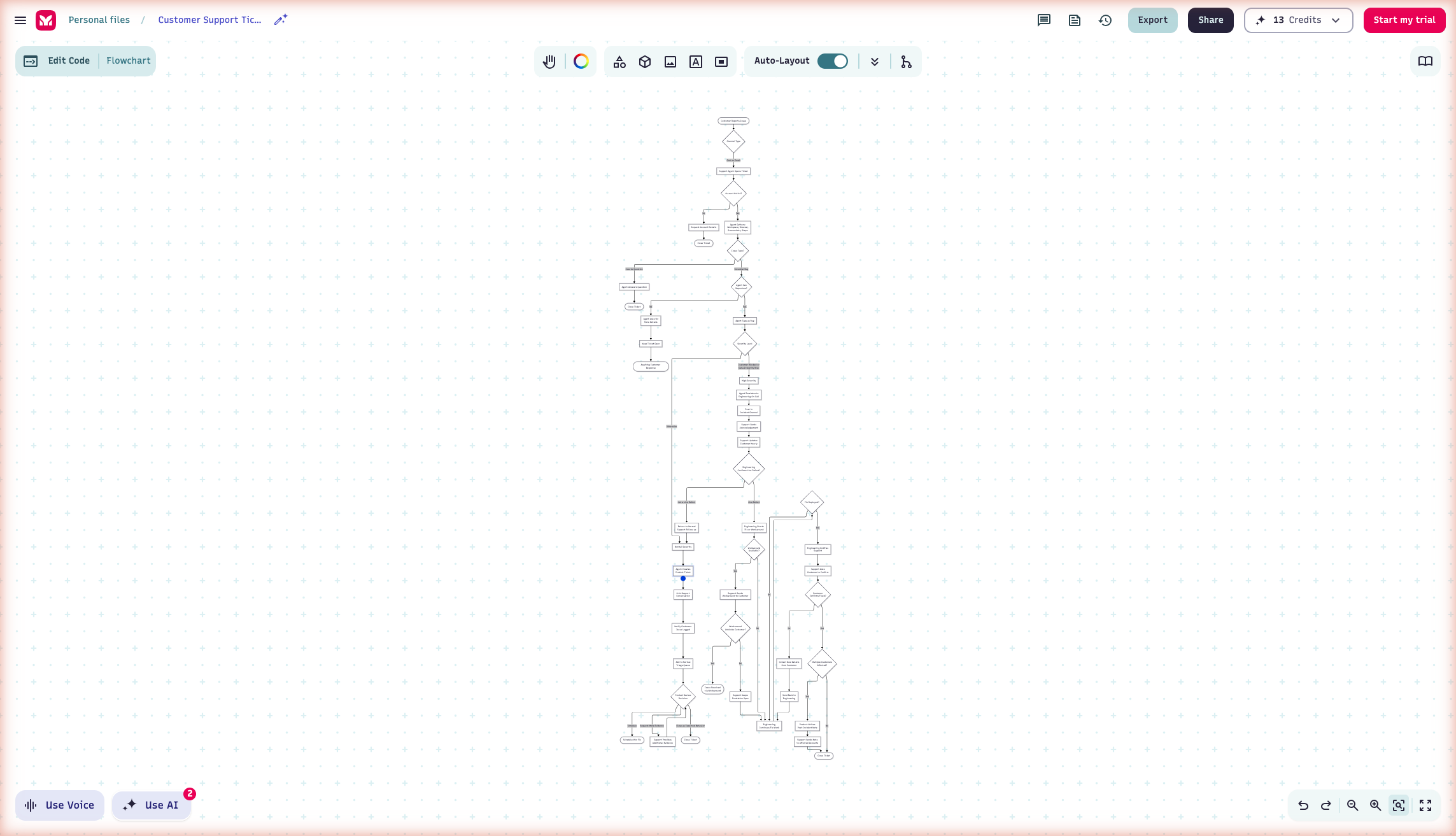Select the Account Active? decision diamond
Image resolution: width=1456 pixels, height=836 pixels.
pyautogui.click(x=733, y=194)
